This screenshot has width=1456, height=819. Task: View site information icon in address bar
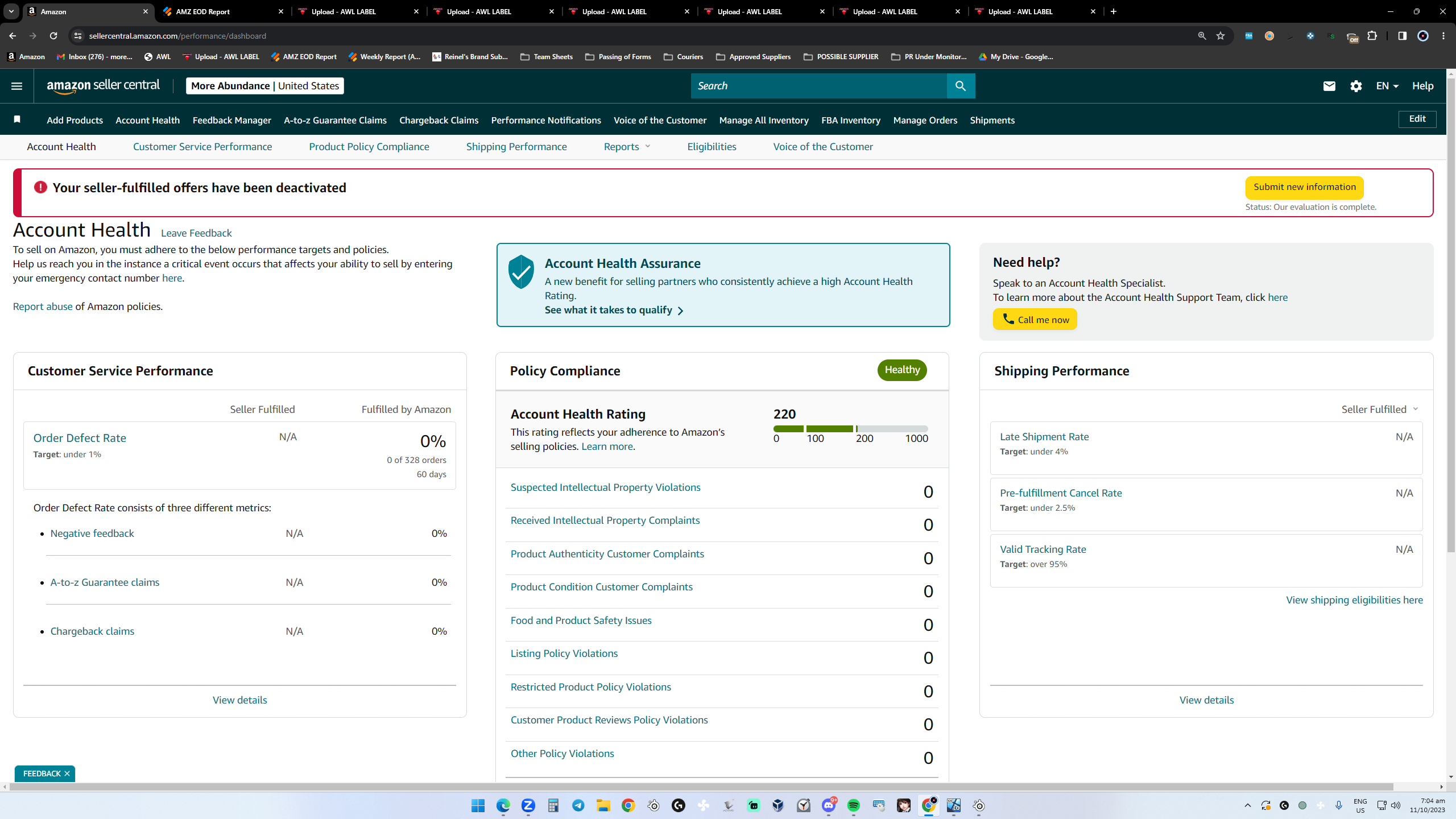click(x=78, y=36)
